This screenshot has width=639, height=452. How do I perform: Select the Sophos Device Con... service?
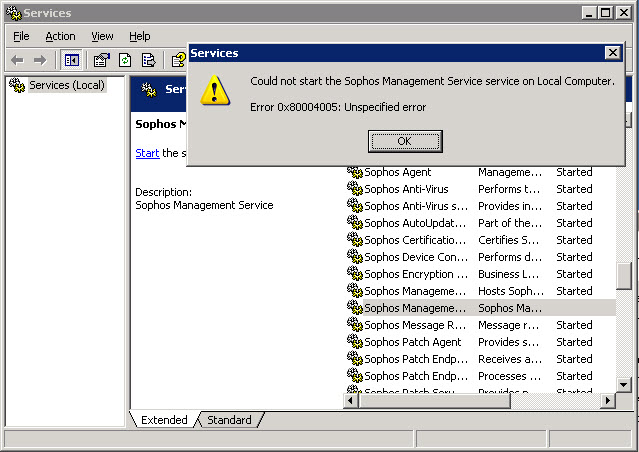tap(481, 257)
